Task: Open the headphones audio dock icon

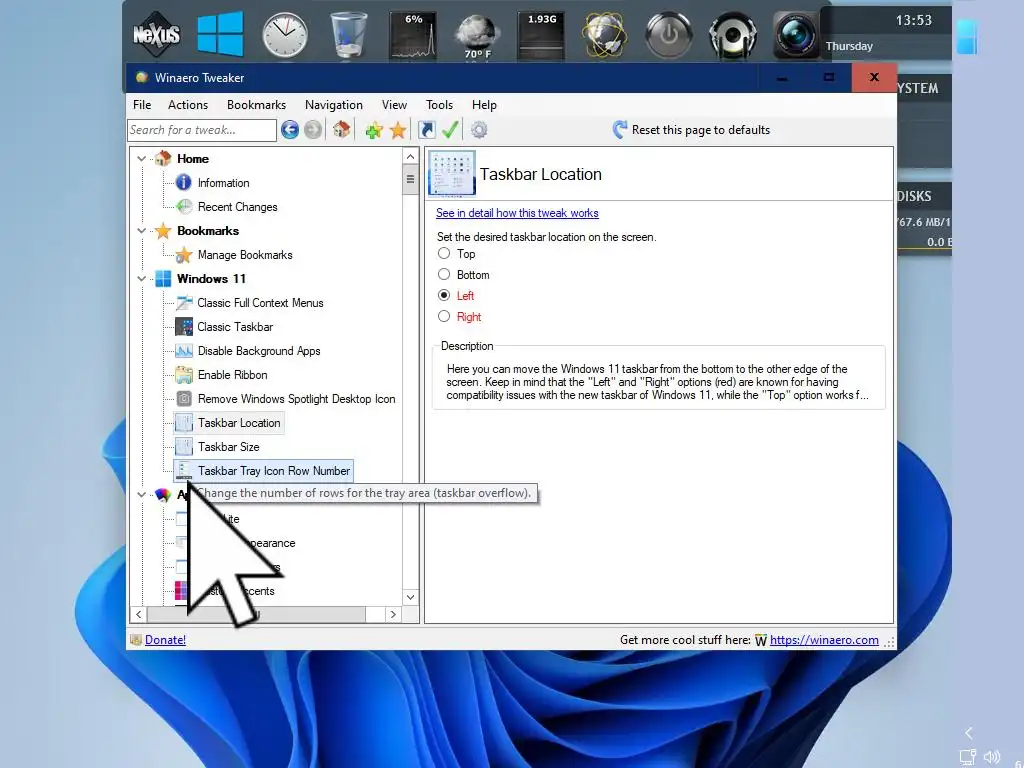Action: tap(733, 35)
